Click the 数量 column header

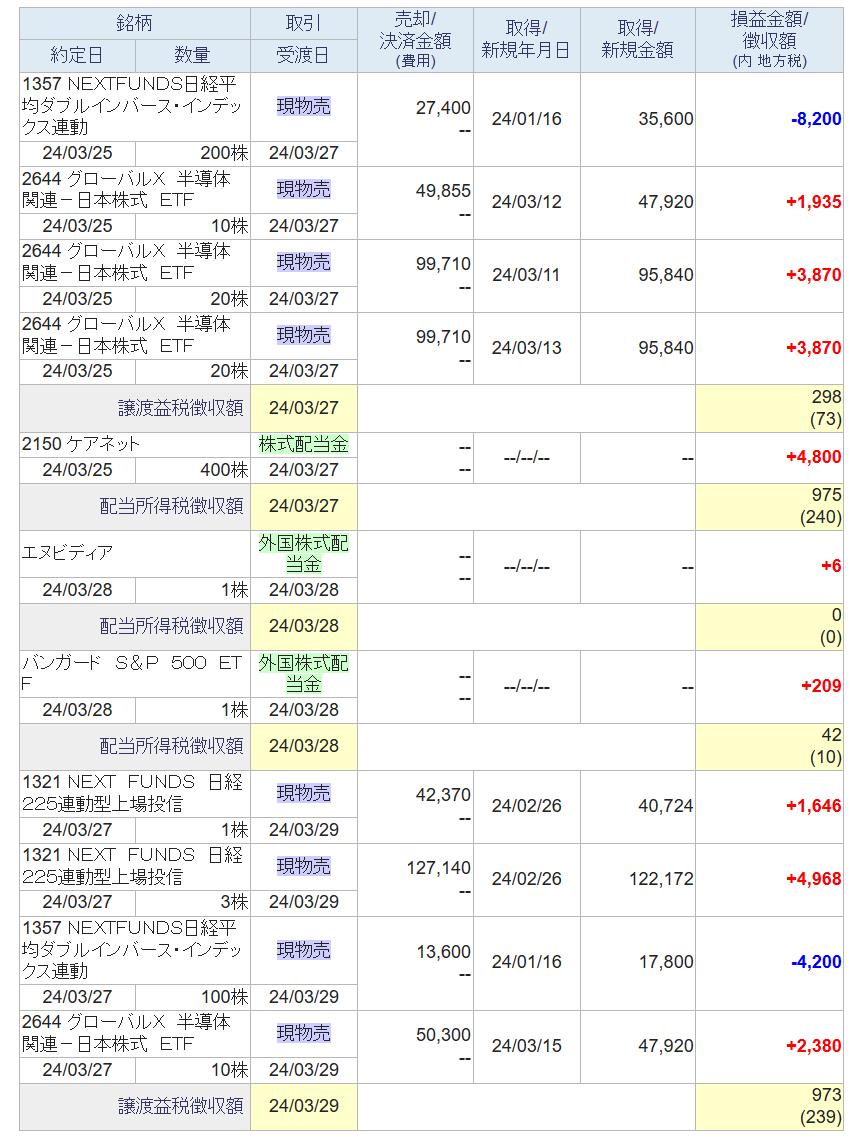(193, 56)
